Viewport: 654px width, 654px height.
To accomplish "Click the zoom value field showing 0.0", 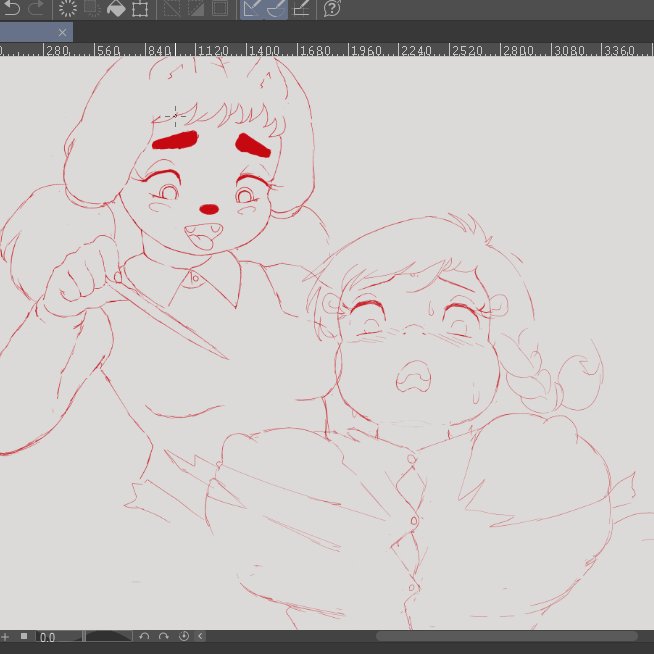I will point(57,636).
